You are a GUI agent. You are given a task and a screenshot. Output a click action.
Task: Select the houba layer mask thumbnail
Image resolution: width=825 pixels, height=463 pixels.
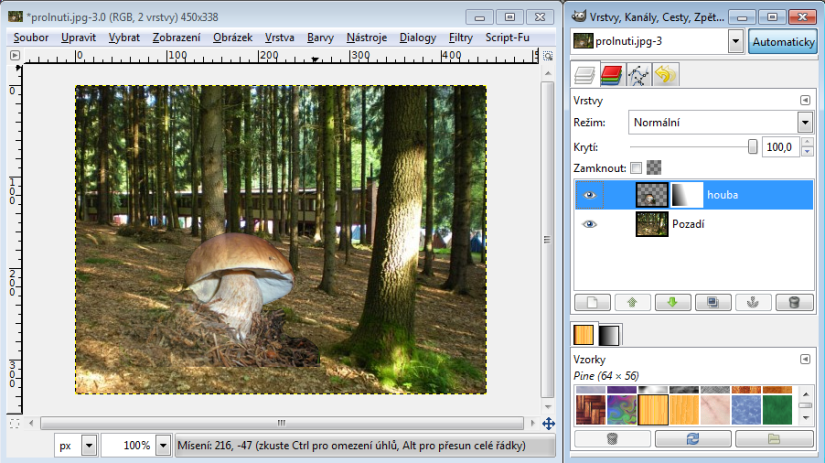coord(687,195)
